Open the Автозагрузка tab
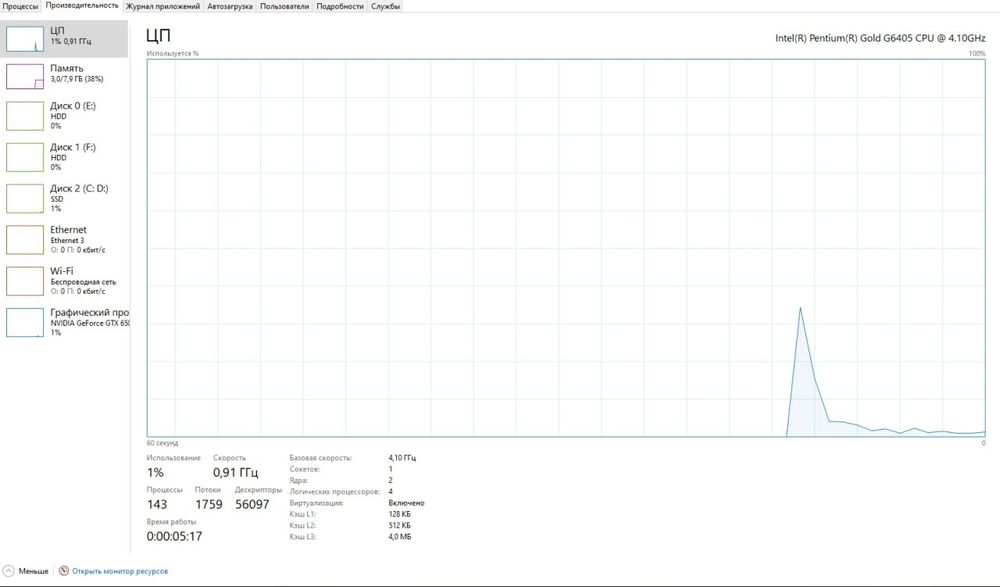Viewport: 1000px width, 587px height. [230, 6]
